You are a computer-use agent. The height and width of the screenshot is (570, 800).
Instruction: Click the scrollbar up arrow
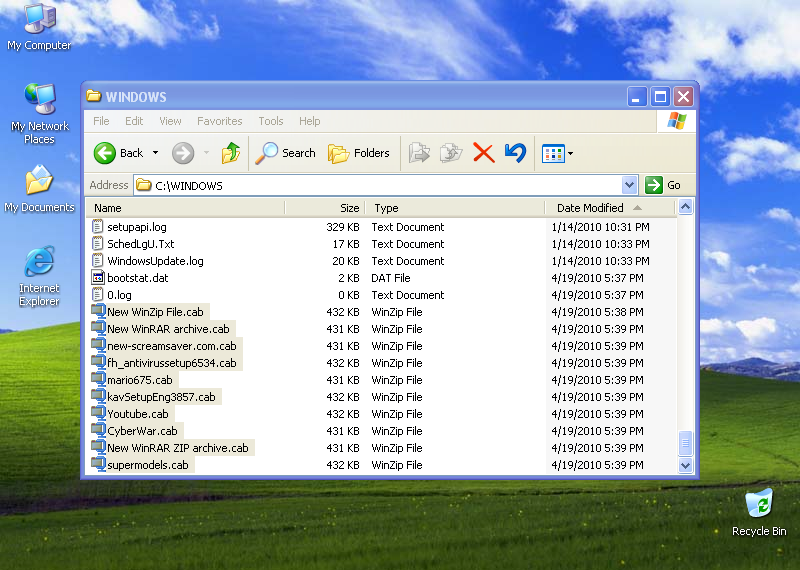685,208
